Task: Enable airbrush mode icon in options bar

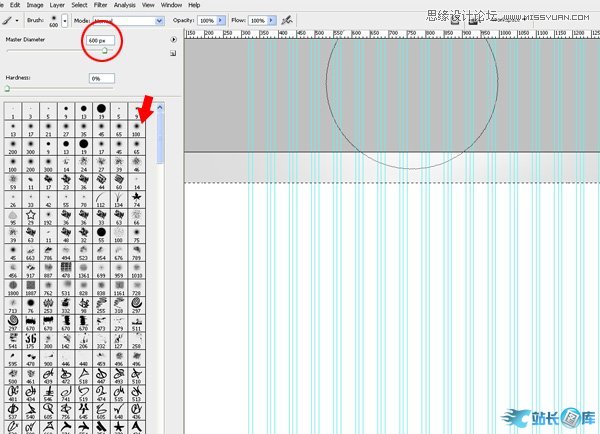Action: (287, 20)
